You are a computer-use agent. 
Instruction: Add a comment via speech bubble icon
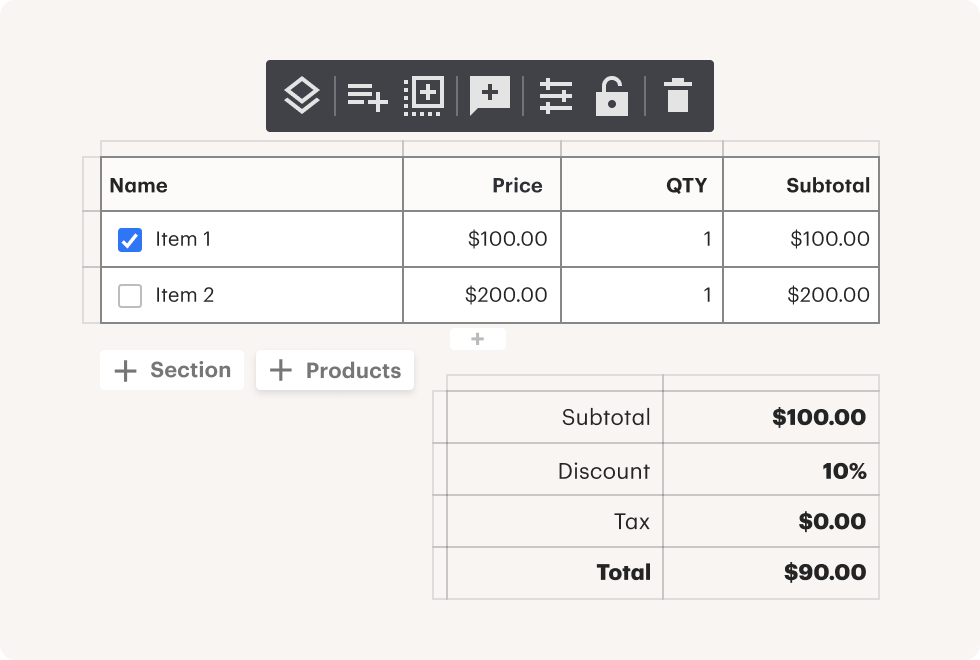point(490,96)
